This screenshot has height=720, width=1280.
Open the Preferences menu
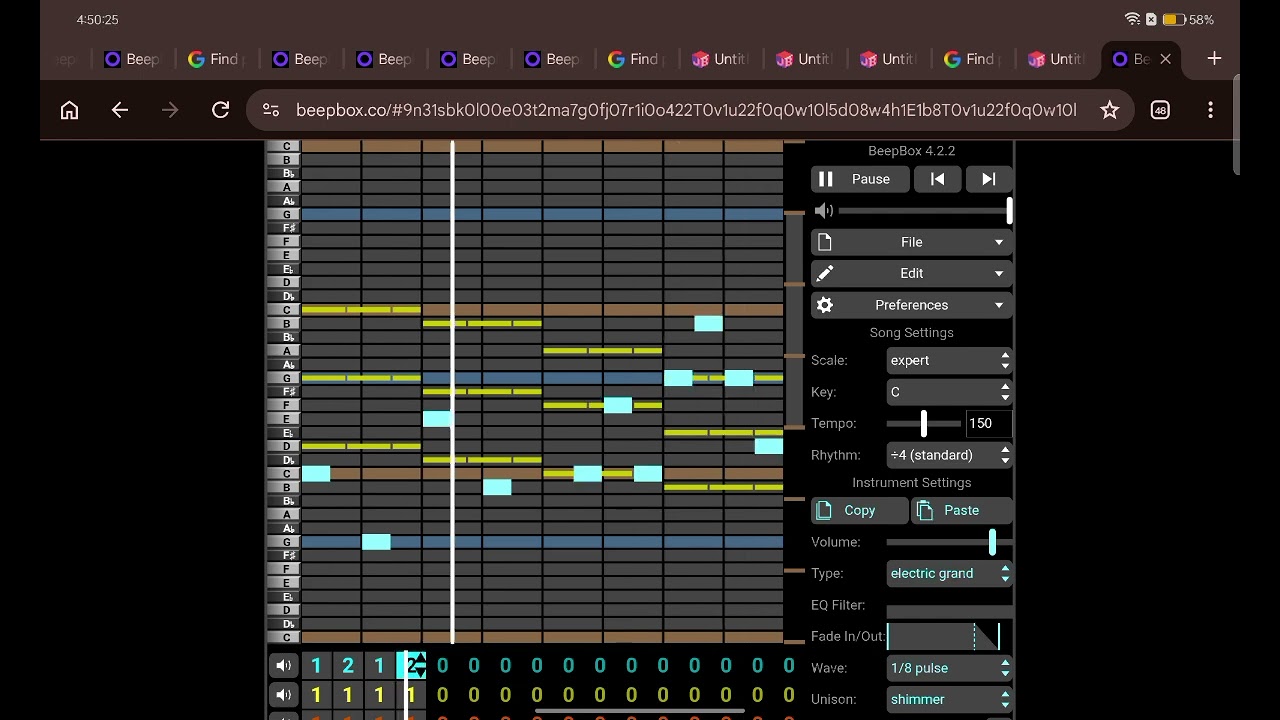click(911, 305)
